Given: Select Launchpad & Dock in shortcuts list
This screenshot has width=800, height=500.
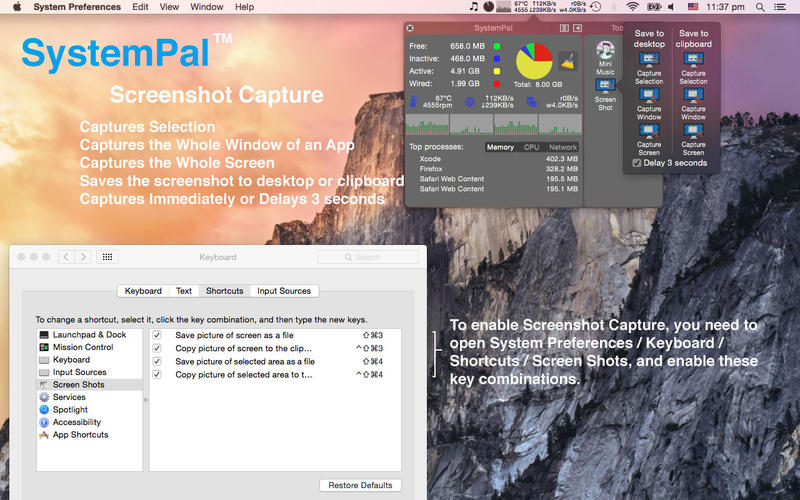Looking at the screenshot, I should (x=89, y=335).
